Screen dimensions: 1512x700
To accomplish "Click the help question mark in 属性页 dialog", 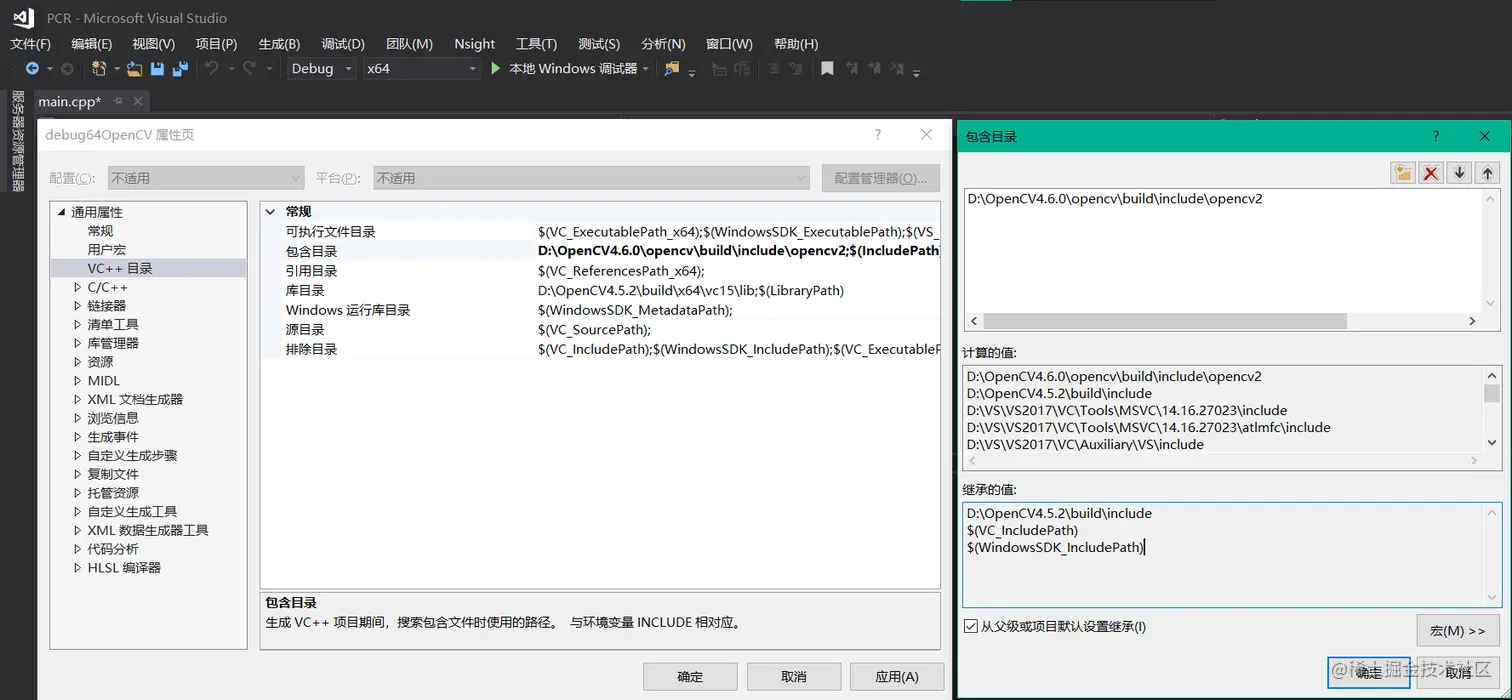I will [878, 134].
